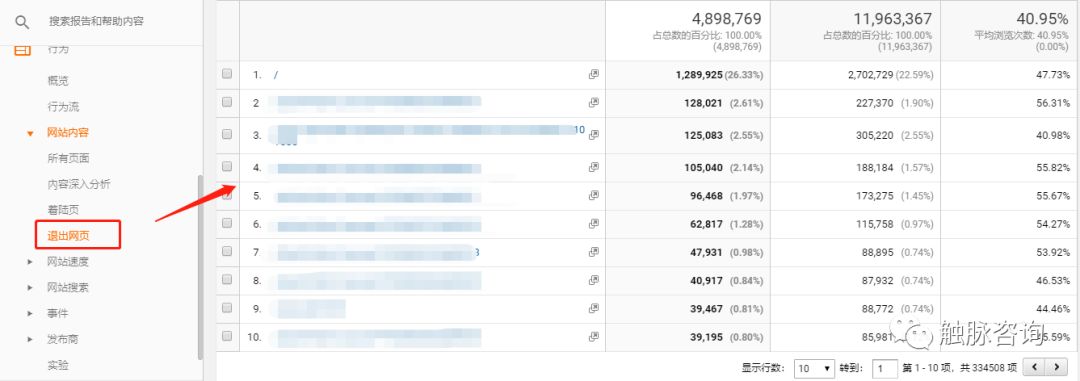Click the 305,220 value in row 3

pyautogui.click(x=875, y=136)
